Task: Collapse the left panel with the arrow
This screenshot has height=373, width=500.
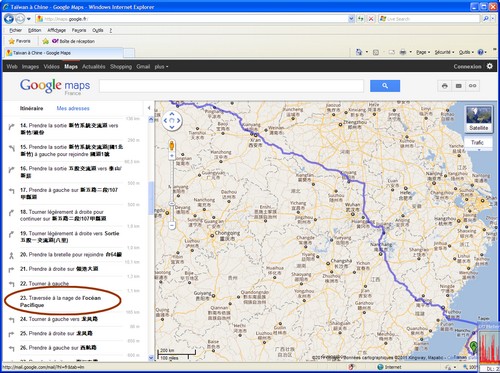Action: pyautogui.click(x=149, y=108)
